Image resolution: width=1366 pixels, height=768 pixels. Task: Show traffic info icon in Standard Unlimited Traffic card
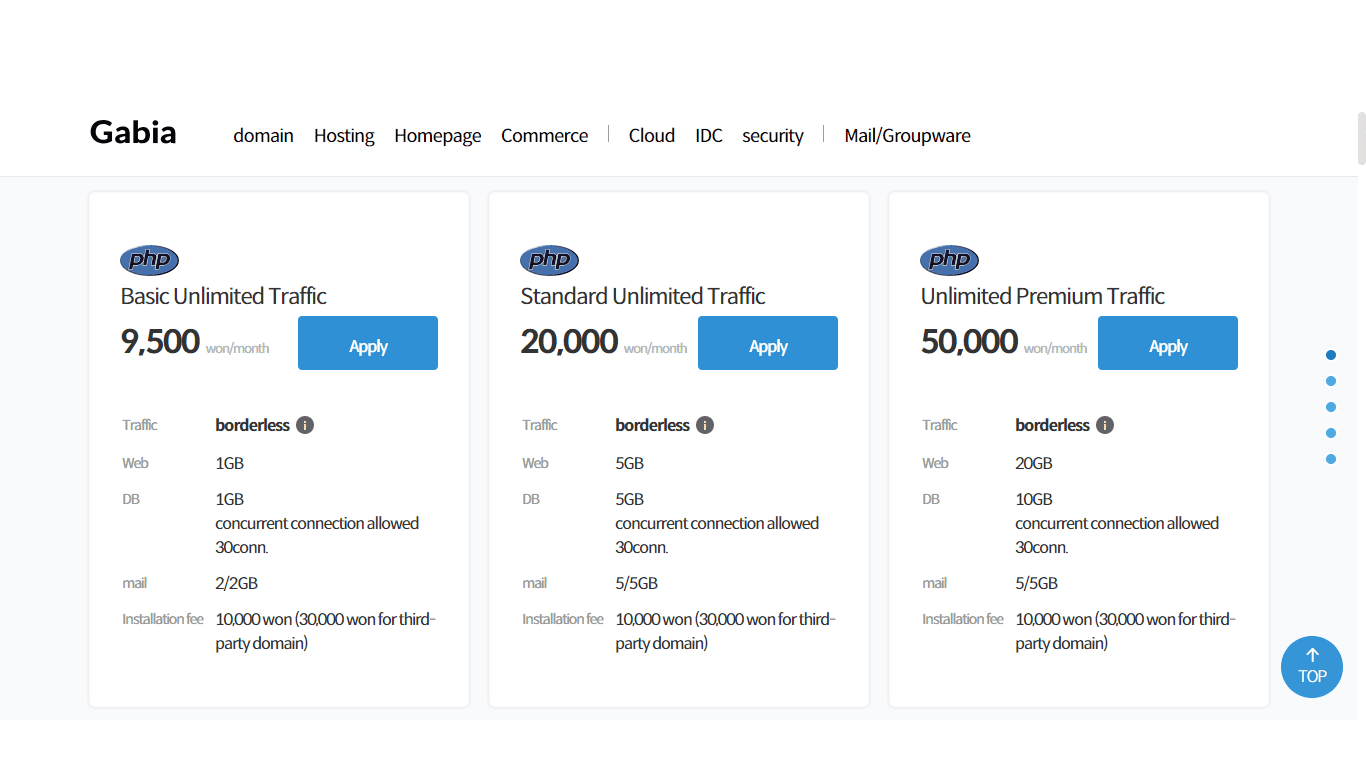click(705, 425)
